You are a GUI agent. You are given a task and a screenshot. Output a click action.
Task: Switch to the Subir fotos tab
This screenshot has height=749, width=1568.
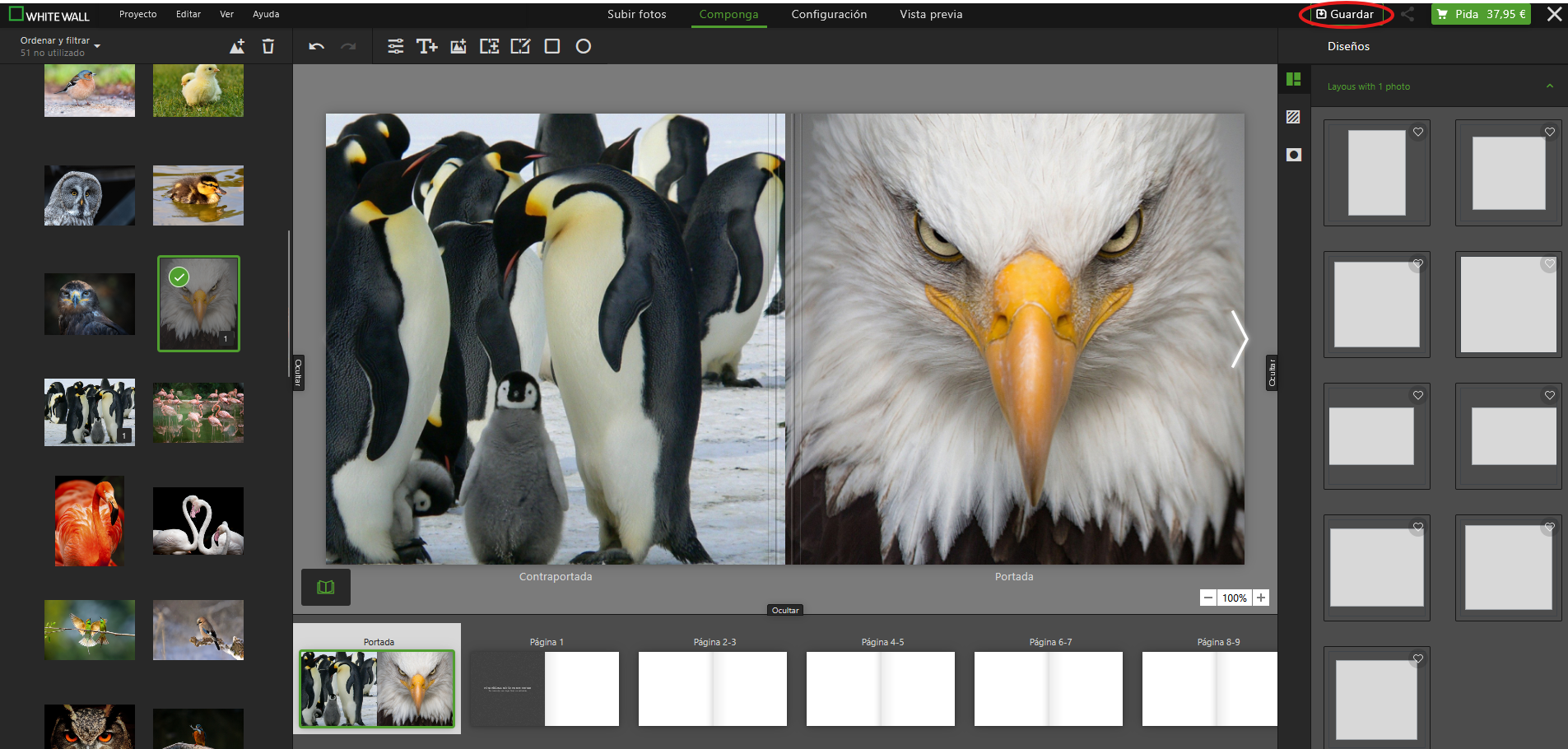click(637, 14)
